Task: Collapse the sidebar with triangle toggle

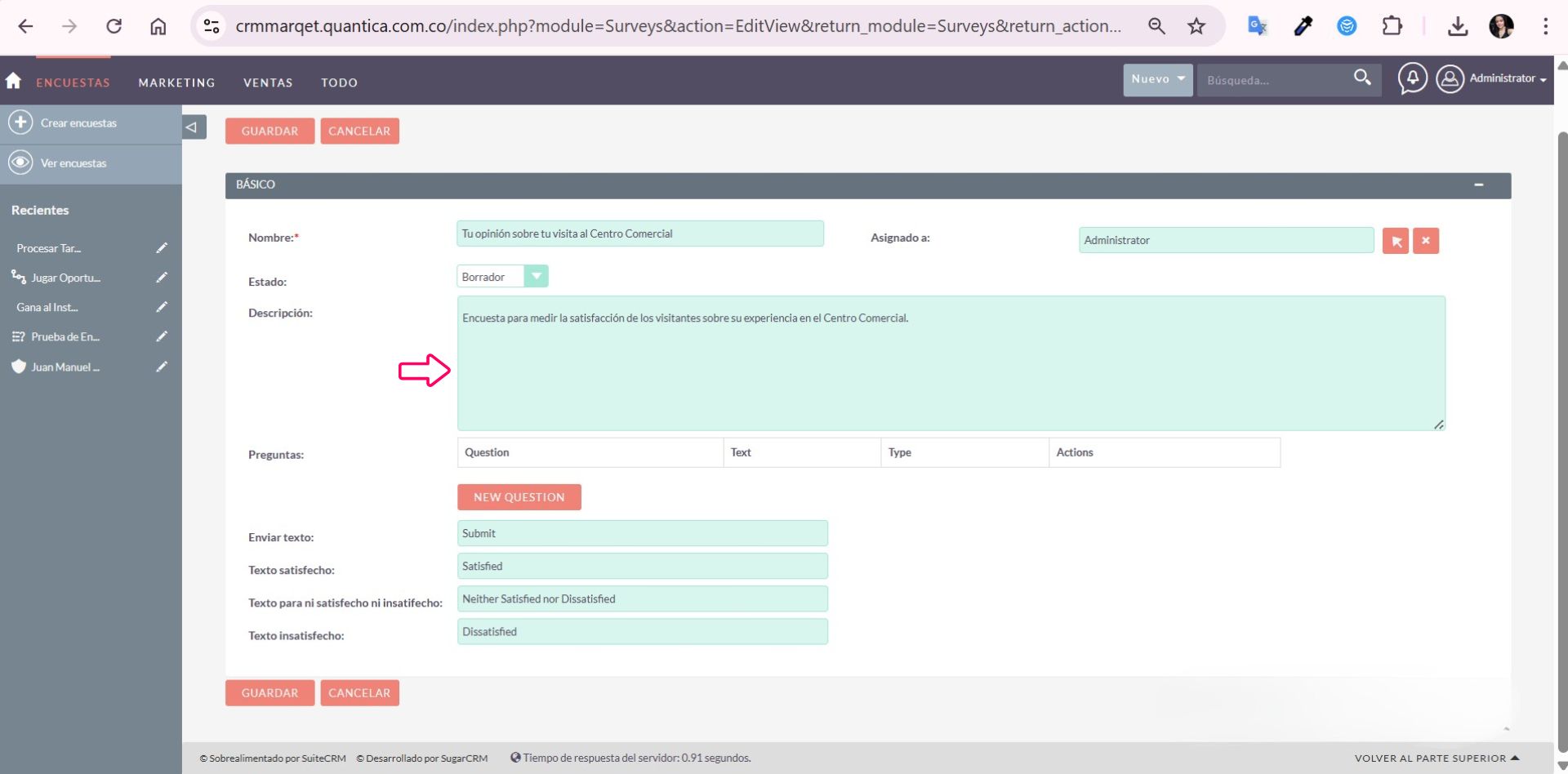Action: point(192,127)
